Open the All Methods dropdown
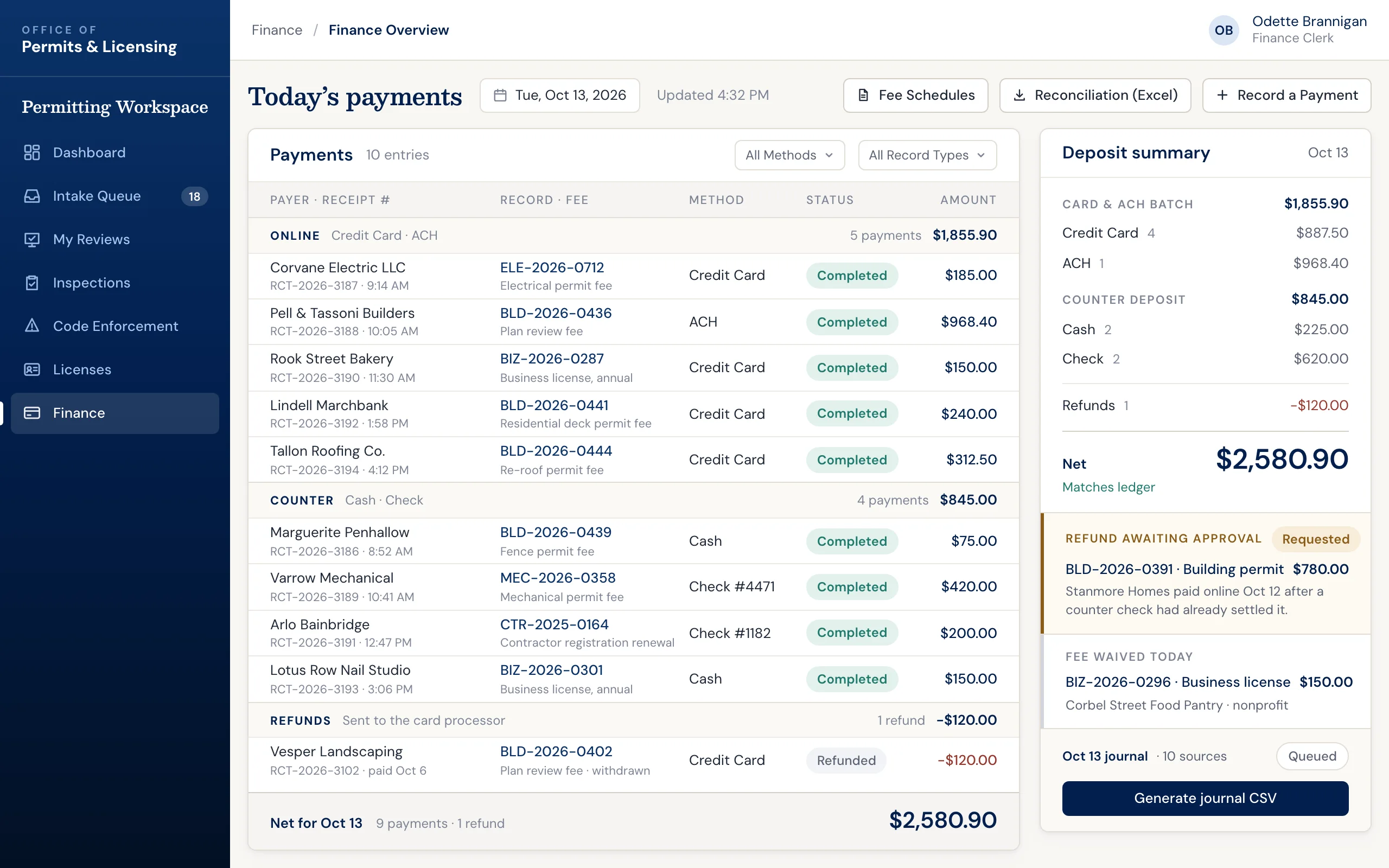This screenshot has height=868, width=1389. [x=789, y=155]
